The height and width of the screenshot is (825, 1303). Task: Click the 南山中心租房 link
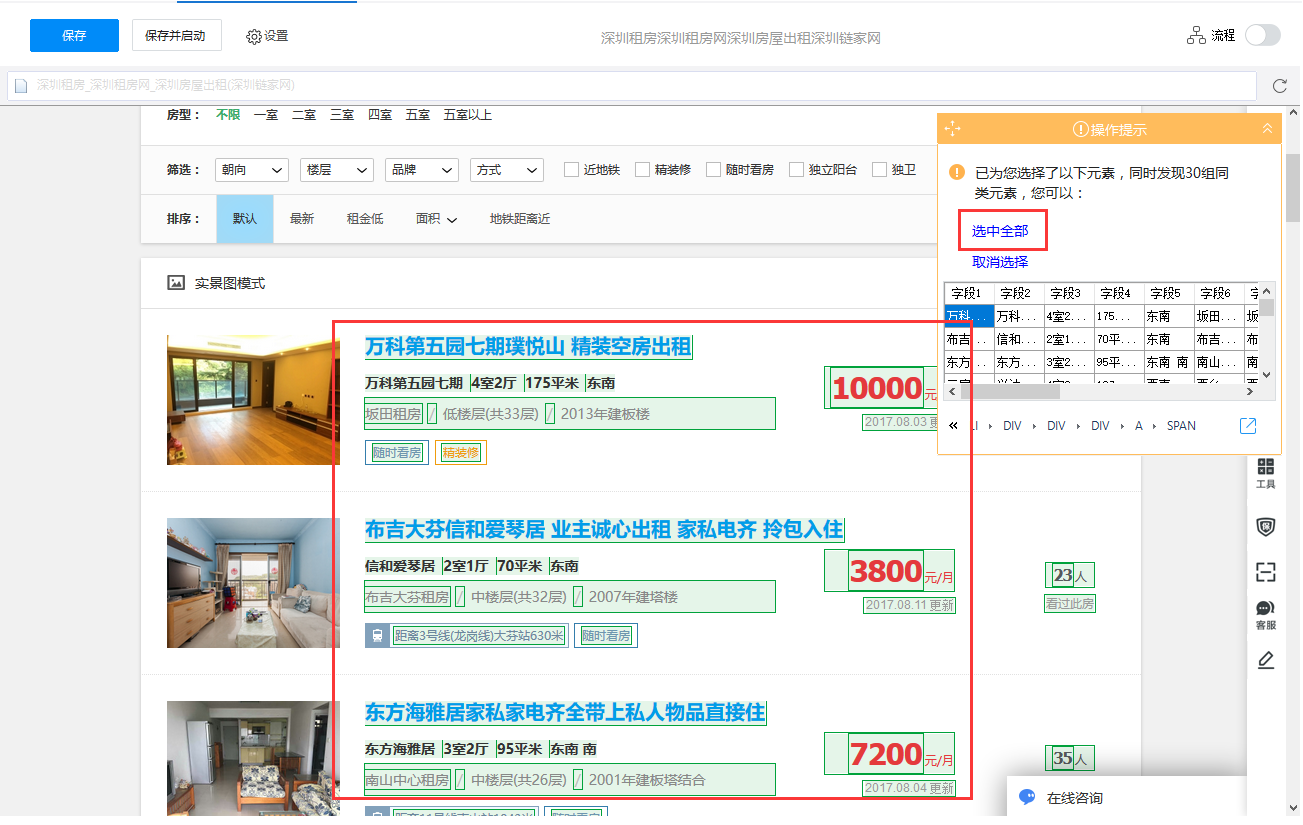(x=407, y=780)
